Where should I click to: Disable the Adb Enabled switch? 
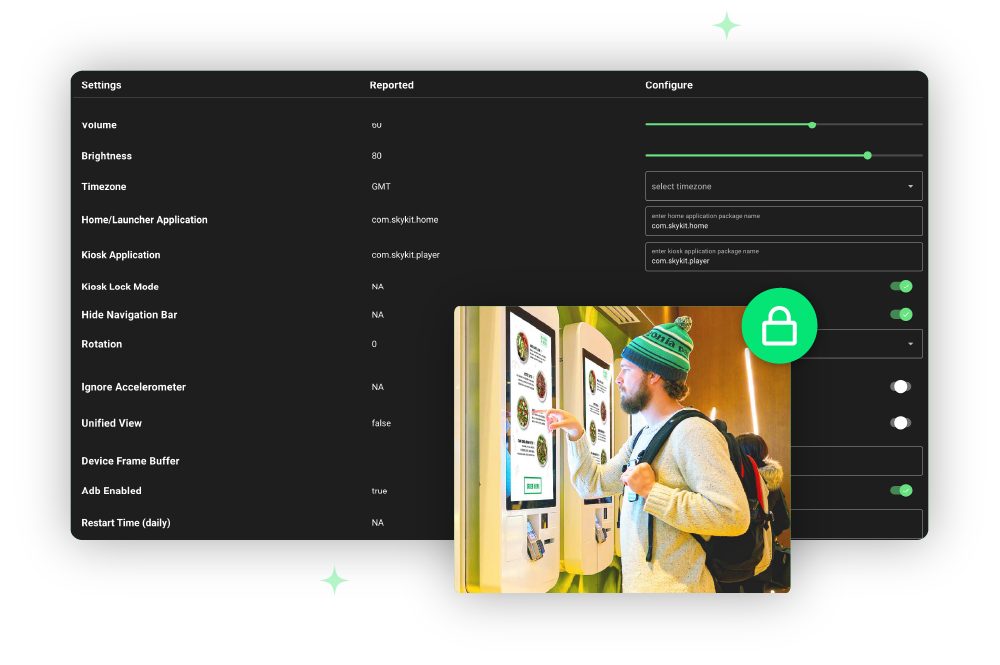click(901, 490)
